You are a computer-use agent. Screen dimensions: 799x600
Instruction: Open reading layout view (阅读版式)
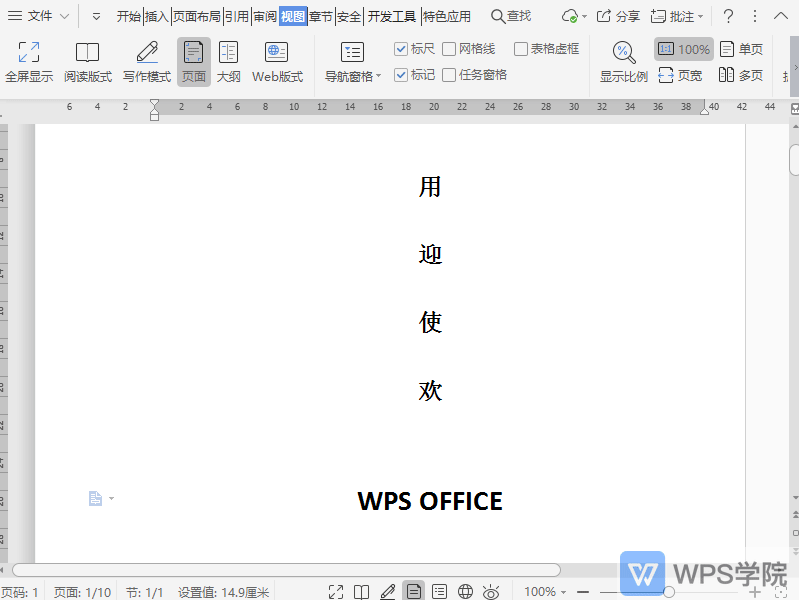coord(88,62)
